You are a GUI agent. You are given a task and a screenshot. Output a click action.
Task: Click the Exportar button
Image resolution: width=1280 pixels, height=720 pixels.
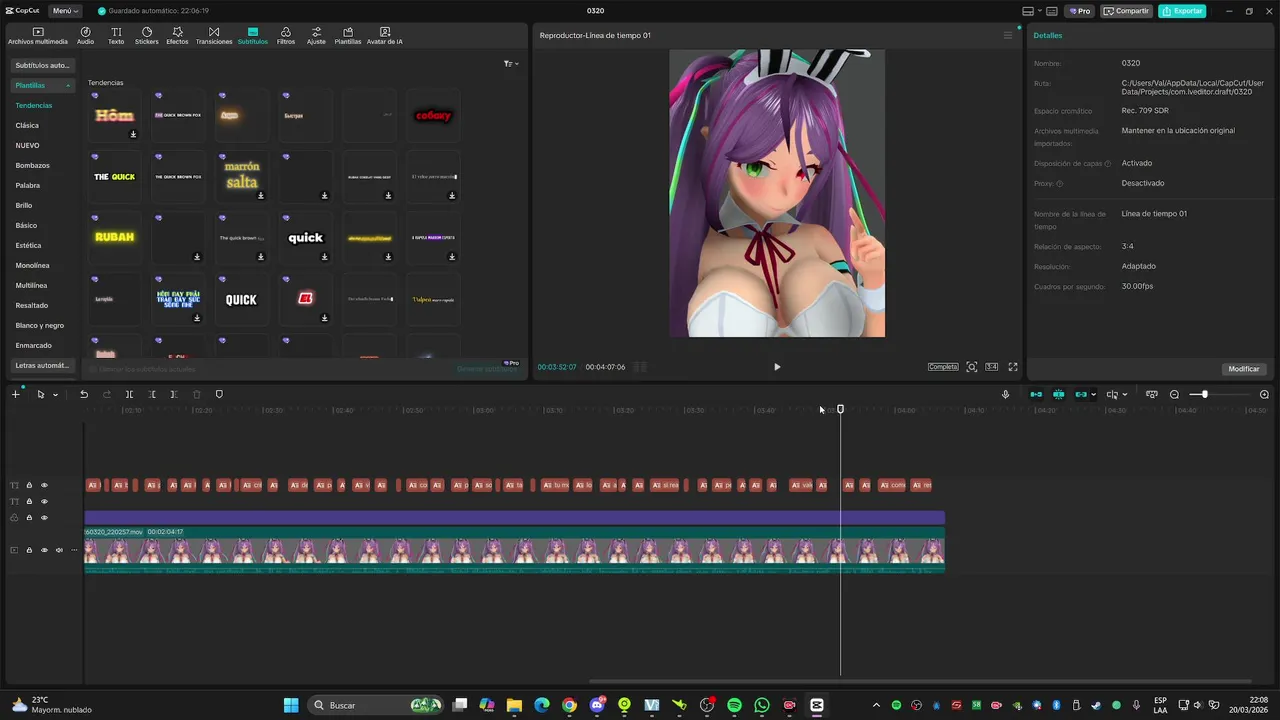[1182, 11]
